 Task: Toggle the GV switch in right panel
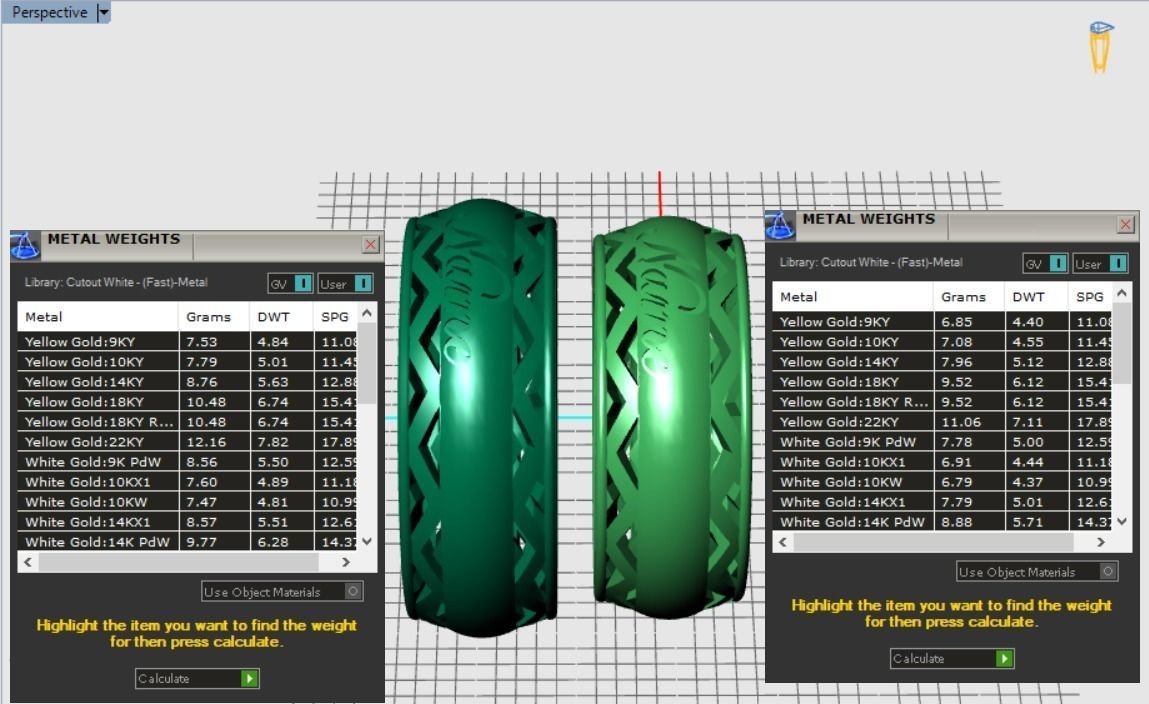[1046, 264]
